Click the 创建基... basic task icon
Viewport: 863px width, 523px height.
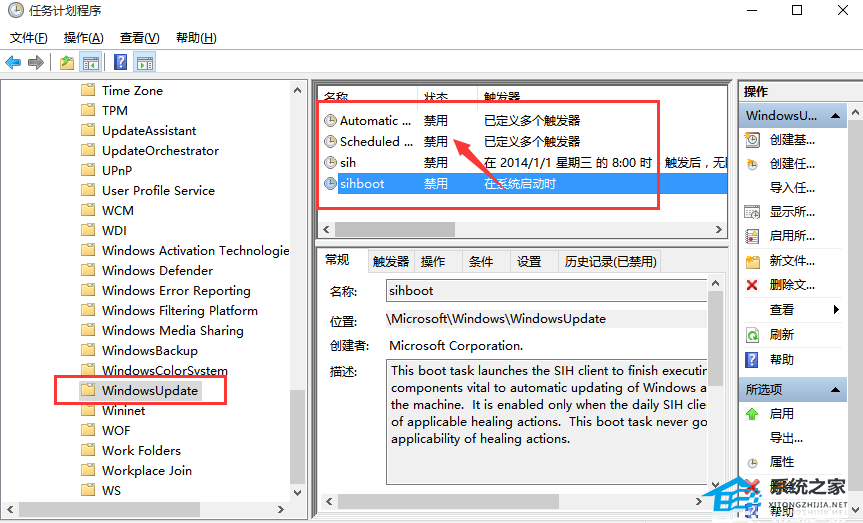coord(752,140)
